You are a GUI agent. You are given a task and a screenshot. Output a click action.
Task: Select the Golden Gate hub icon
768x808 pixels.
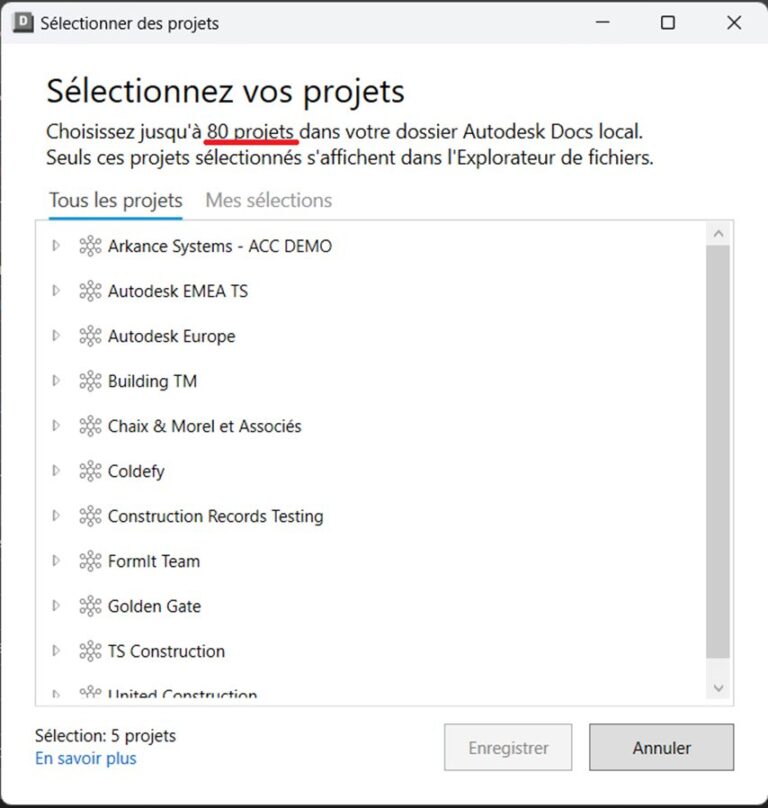point(90,606)
